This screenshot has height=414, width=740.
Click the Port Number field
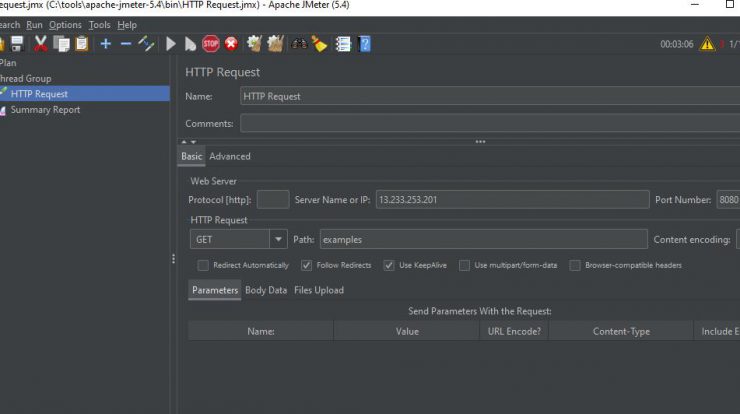(728, 200)
